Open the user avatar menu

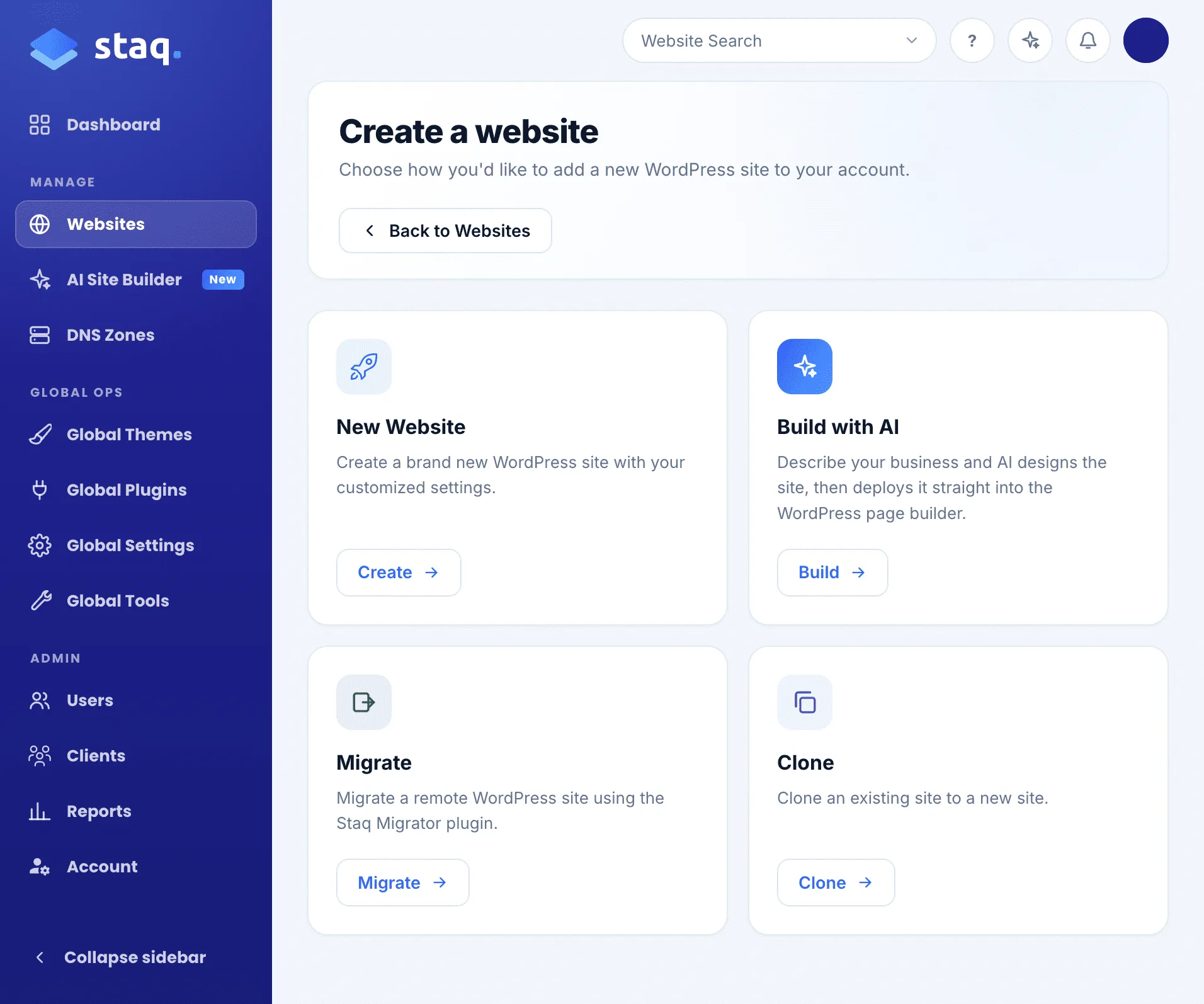[1146, 41]
